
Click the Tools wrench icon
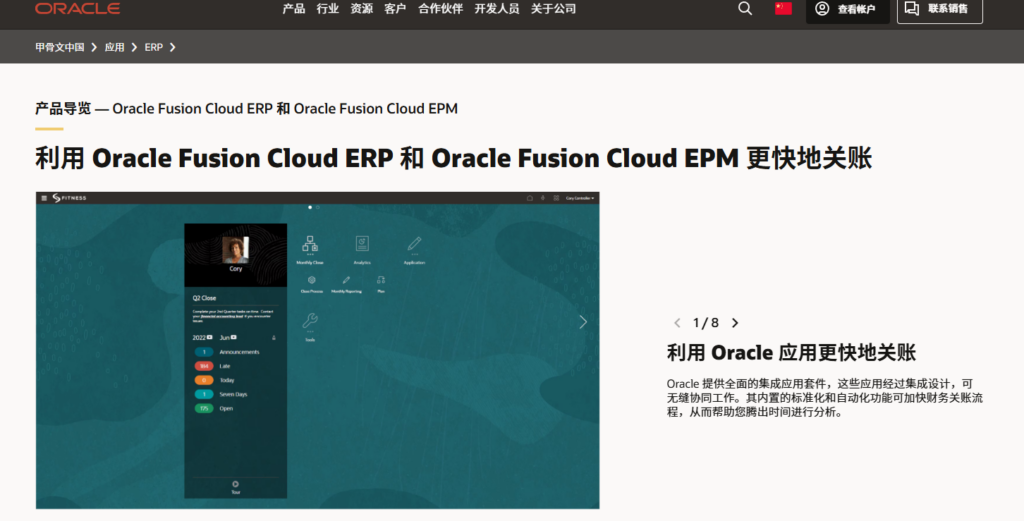[x=310, y=321]
